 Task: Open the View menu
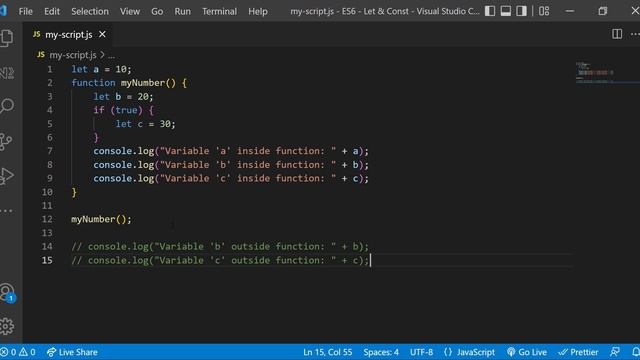coord(130,11)
